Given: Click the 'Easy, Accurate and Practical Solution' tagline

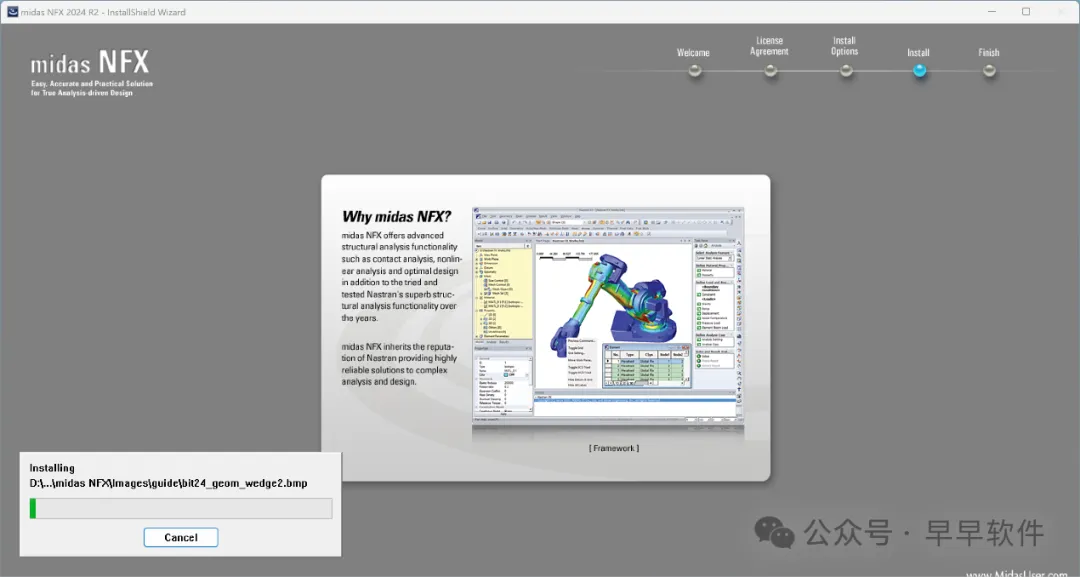Looking at the screenshot, I should click(x=92, y=83).
